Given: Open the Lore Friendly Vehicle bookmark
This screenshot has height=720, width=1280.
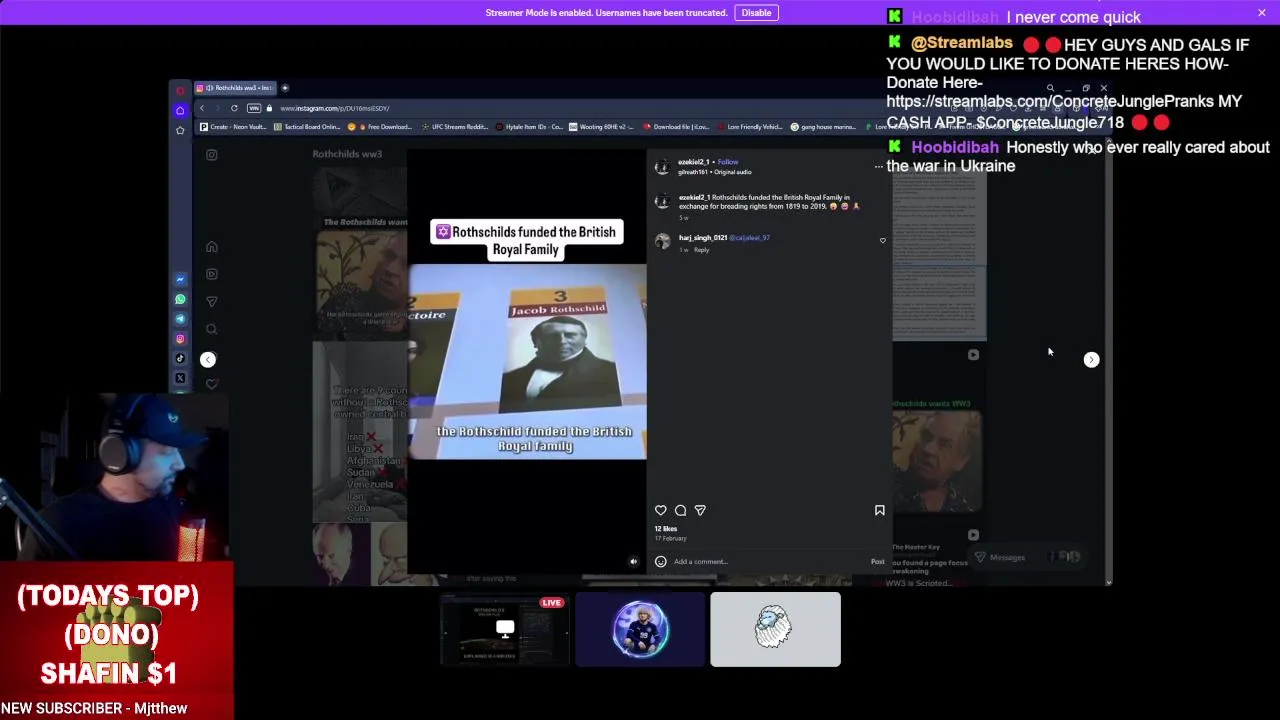Looking at the screenshot, I should (750, 127).
